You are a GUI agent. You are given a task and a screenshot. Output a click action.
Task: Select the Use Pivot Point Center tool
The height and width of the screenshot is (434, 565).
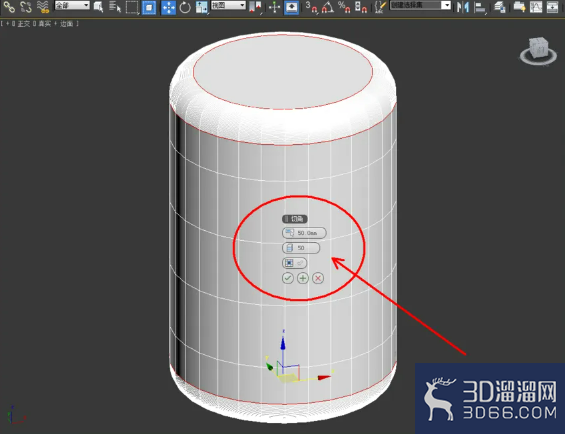point(255,7)
